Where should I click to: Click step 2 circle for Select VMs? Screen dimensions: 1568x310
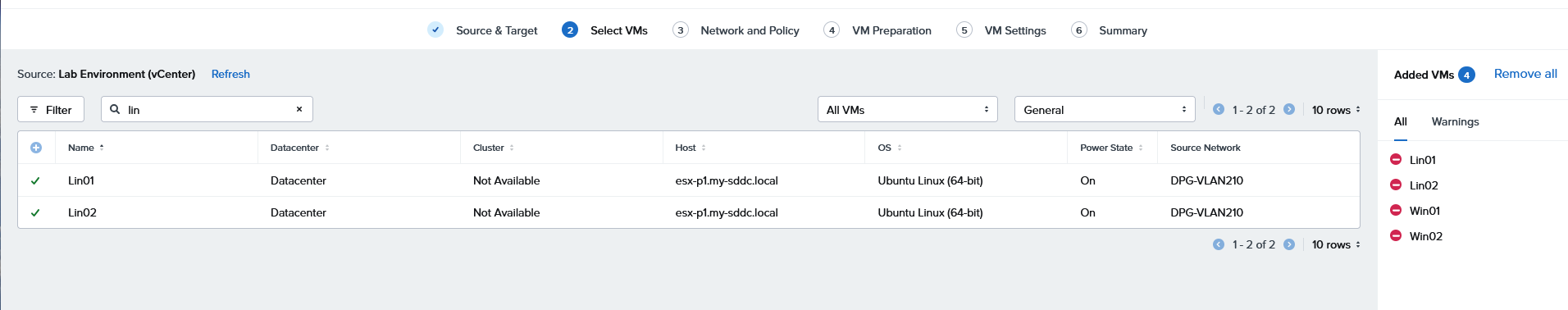[x=570, y=30]
